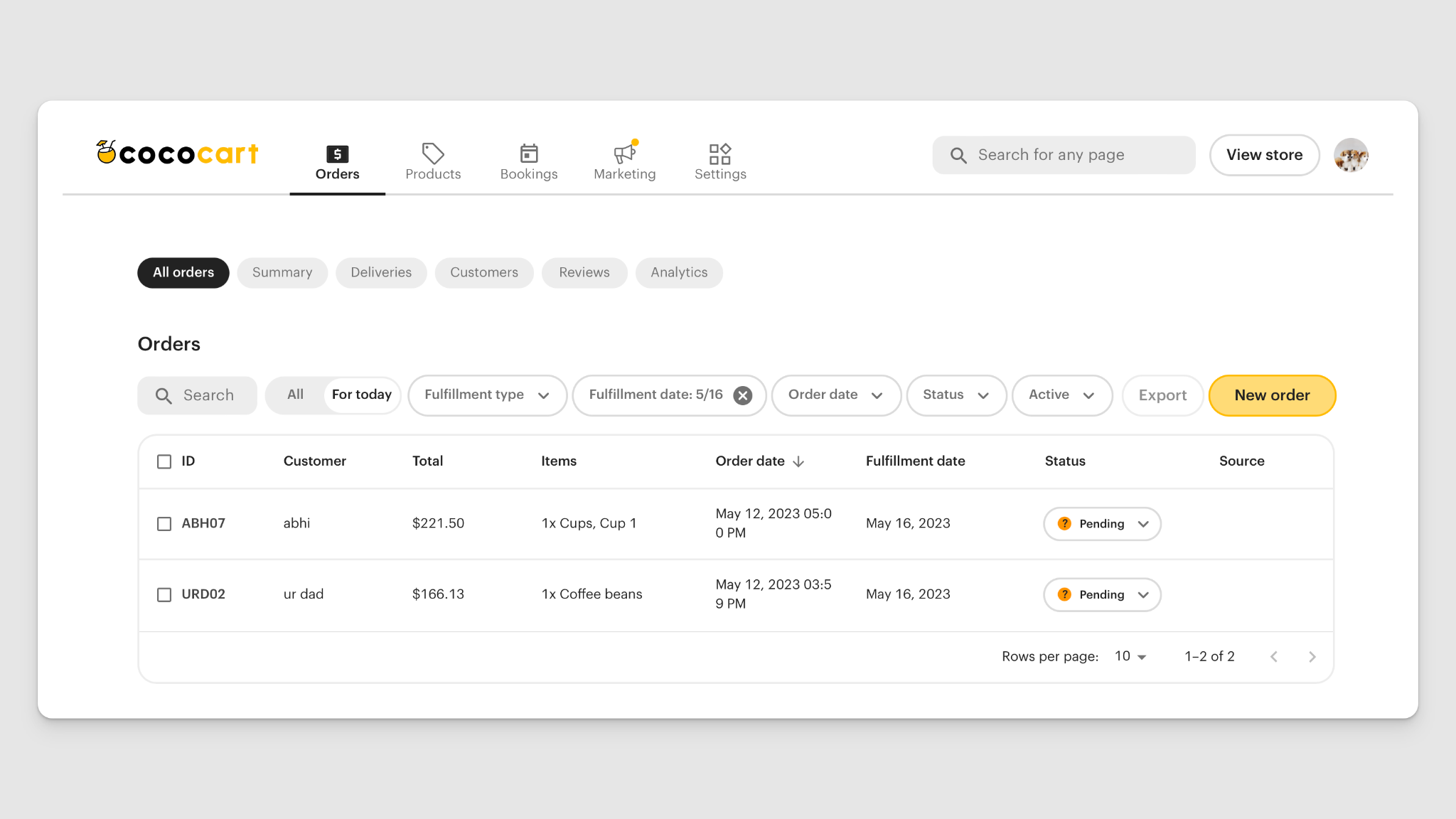Open the Status filter dropdown
Image resolution: width=1456 pixels, height=819 pixels.
[x=956, y=395]
